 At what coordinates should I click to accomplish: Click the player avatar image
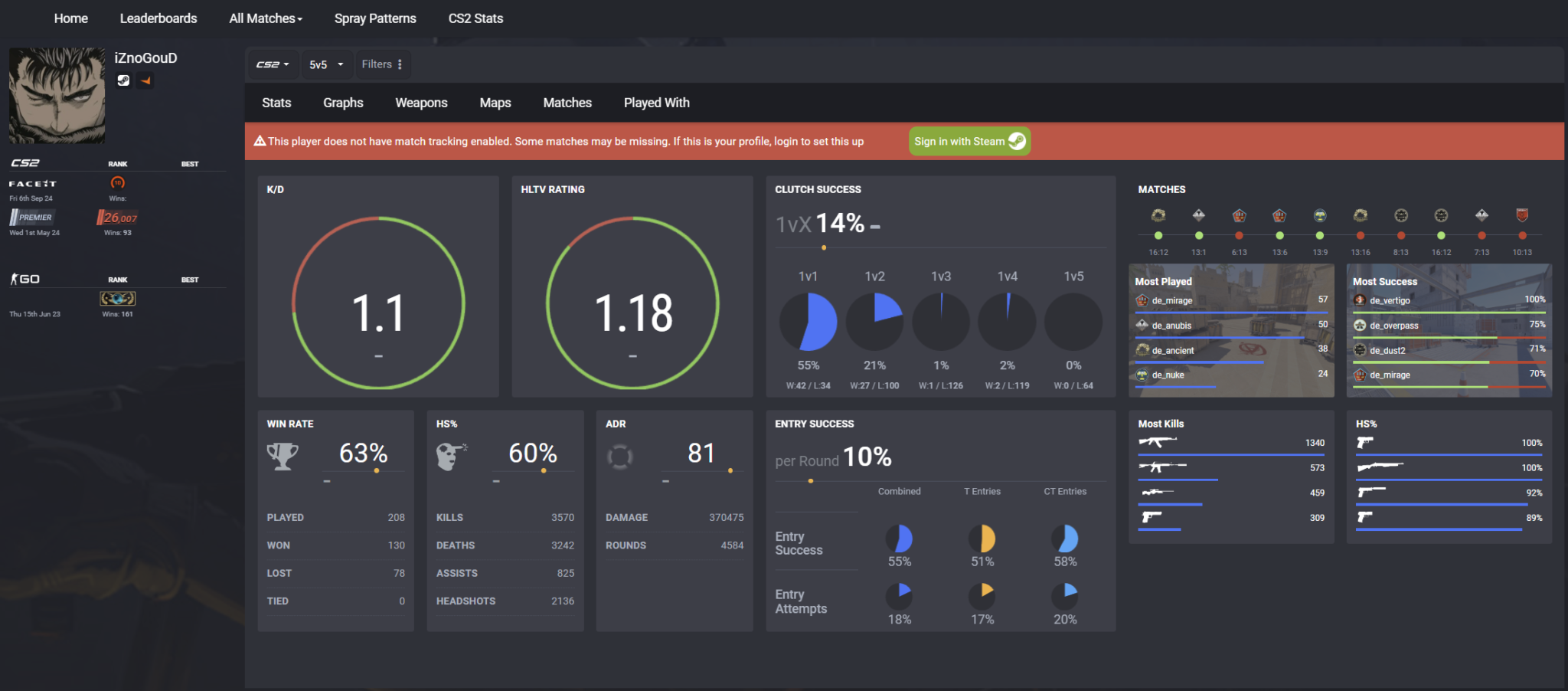(x=57, y=96)
